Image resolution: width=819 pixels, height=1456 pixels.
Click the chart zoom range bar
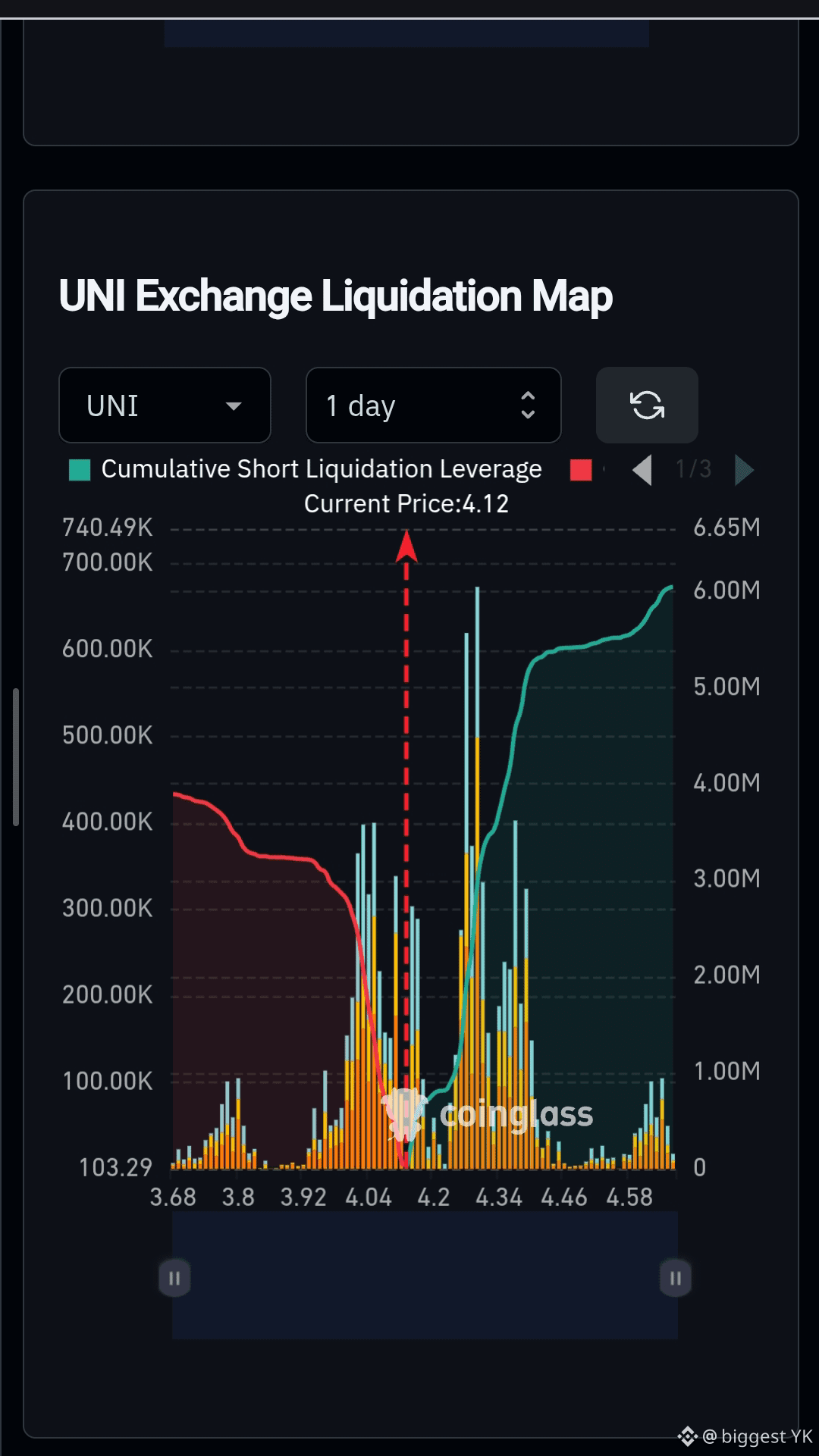(425, 1275)
